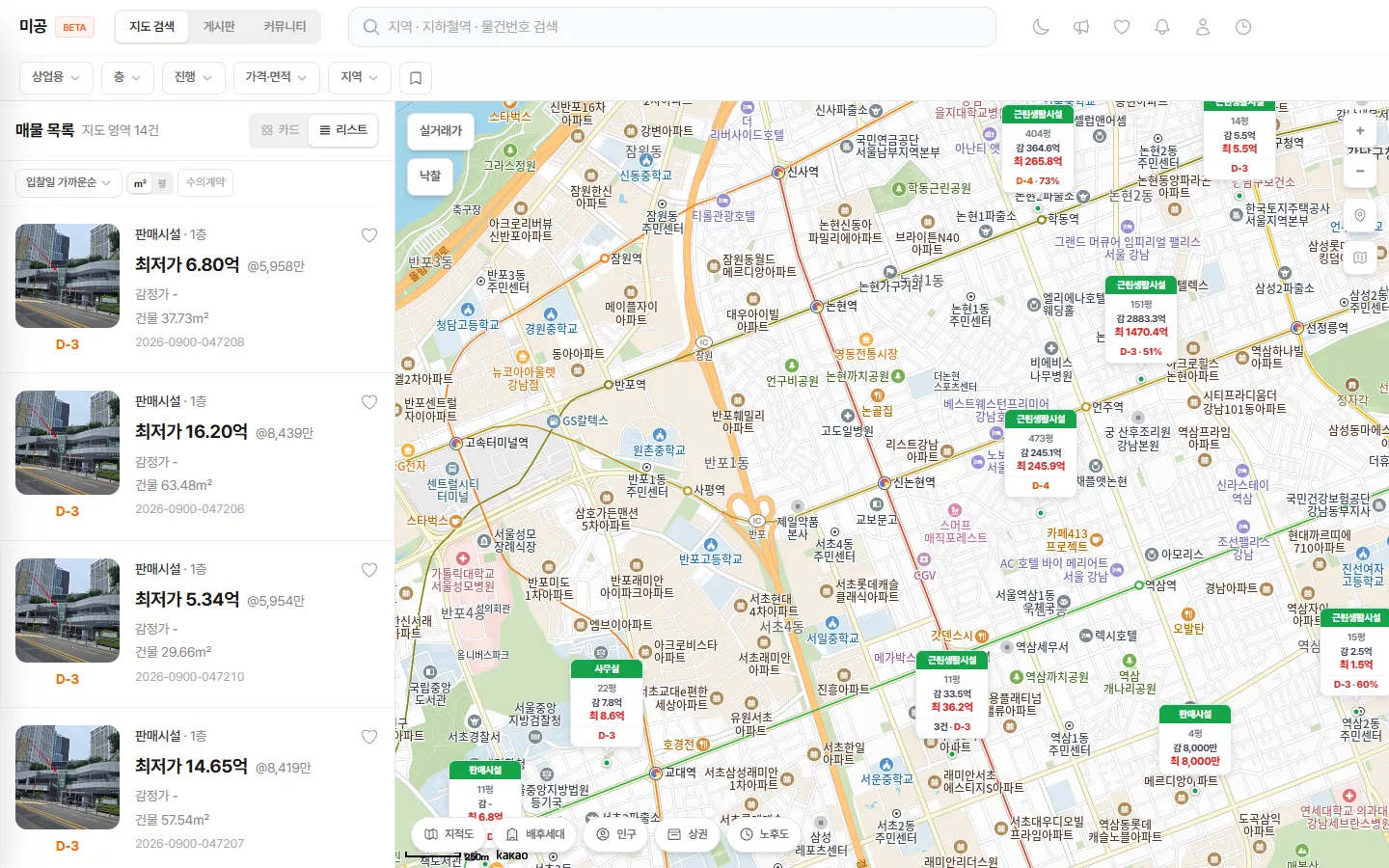Image resolution: width=1389 pixels, height=868 pixels.
Task: Open 지역 region dropdown
Action: click(360, 77)
